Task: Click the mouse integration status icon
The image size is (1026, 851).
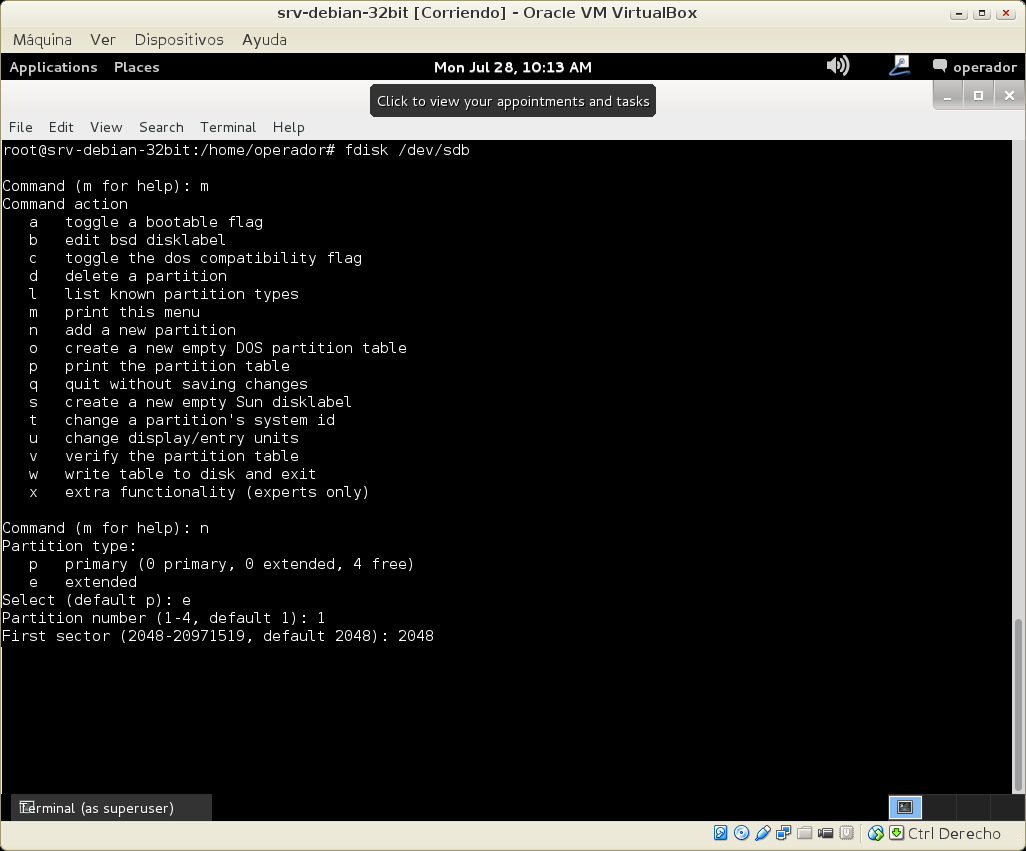Action: point(876,833)
